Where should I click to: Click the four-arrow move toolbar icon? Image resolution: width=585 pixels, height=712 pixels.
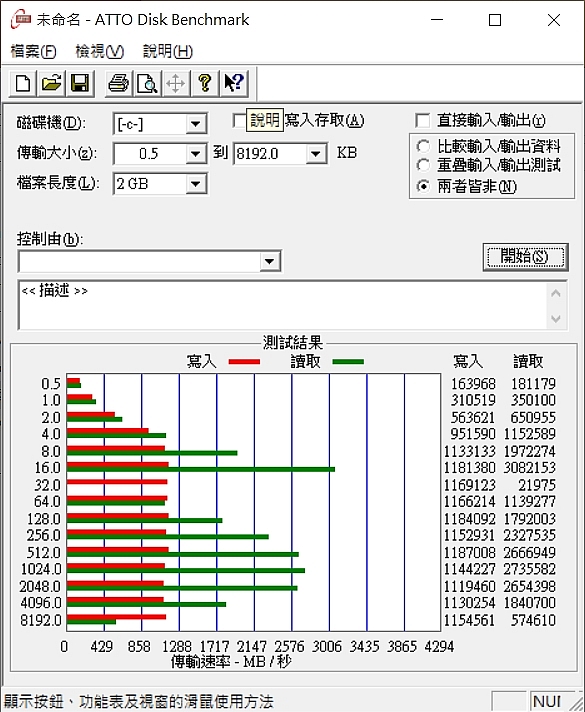(x=176, y=84)
